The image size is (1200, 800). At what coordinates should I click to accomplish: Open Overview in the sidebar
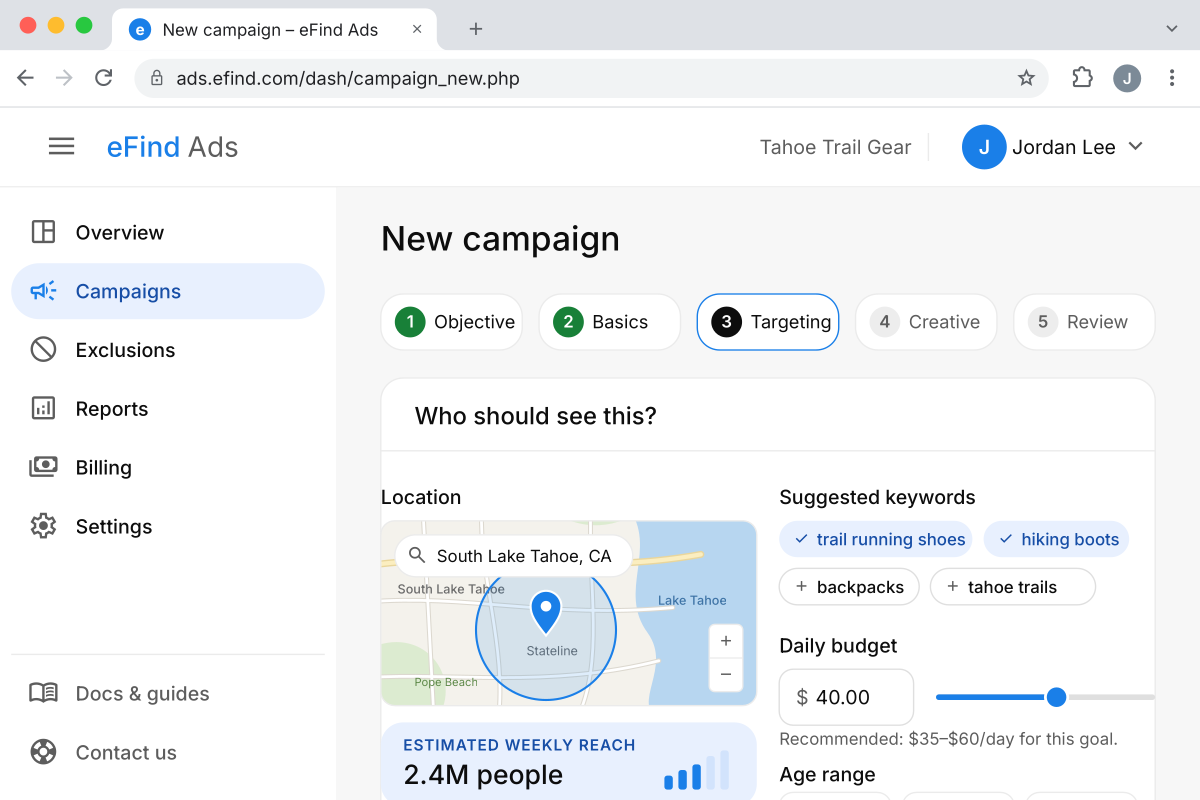coord(168,232)
